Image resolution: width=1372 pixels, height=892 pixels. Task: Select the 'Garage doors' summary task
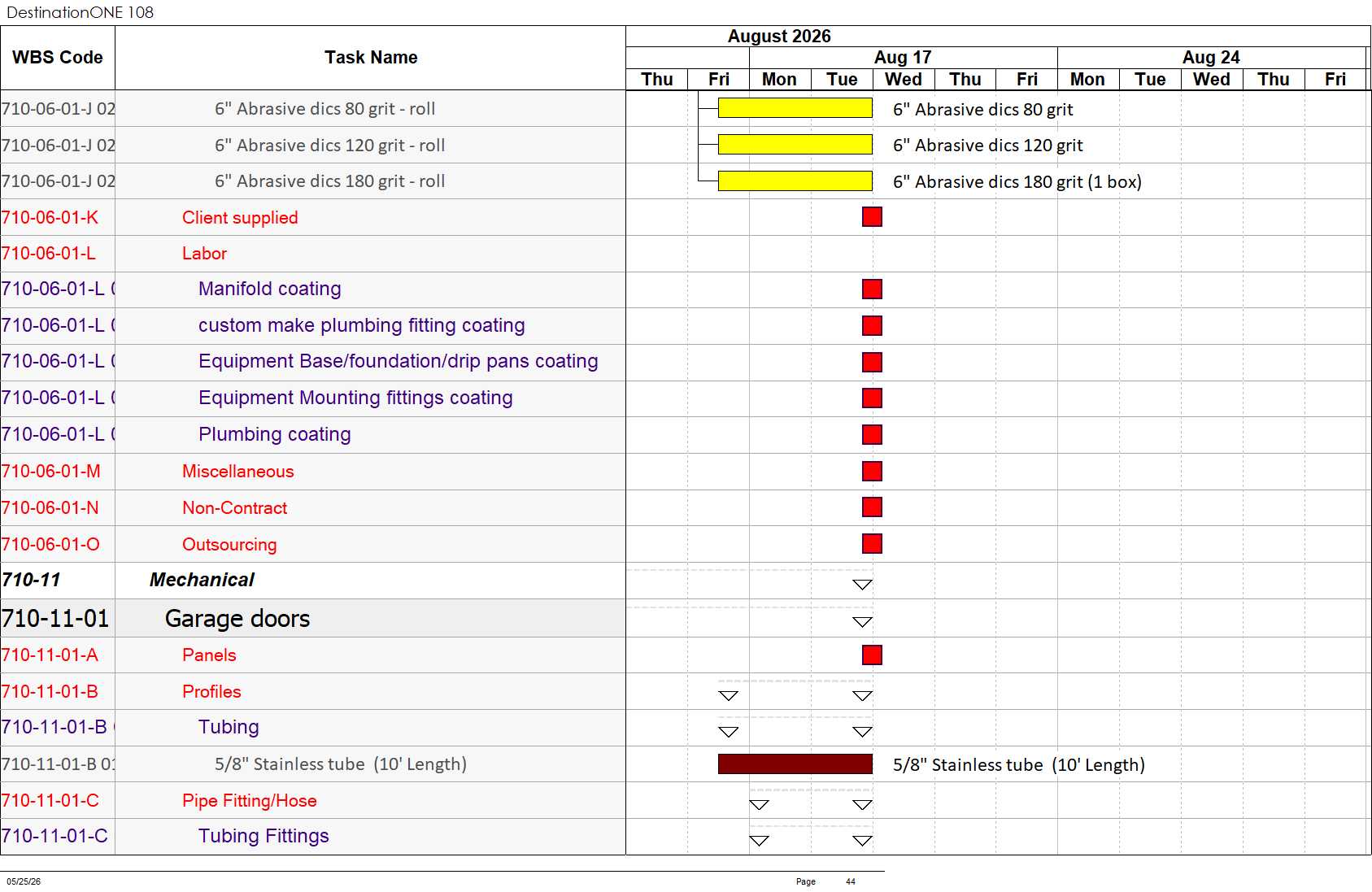237,619
